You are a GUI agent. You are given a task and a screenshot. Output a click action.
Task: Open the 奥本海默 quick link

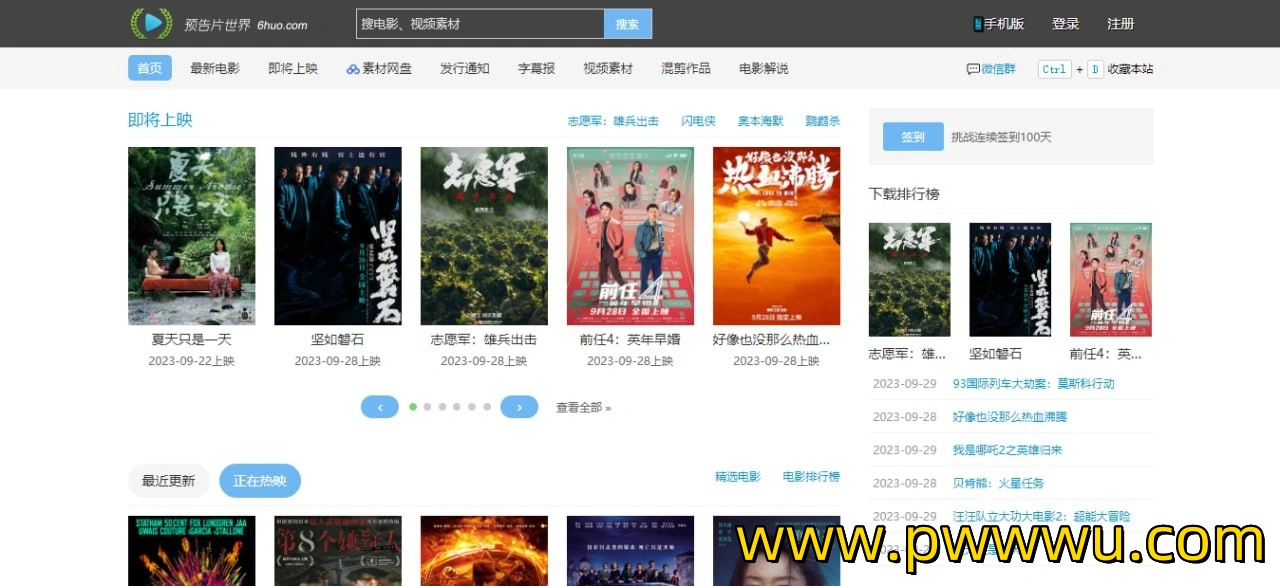761,121
